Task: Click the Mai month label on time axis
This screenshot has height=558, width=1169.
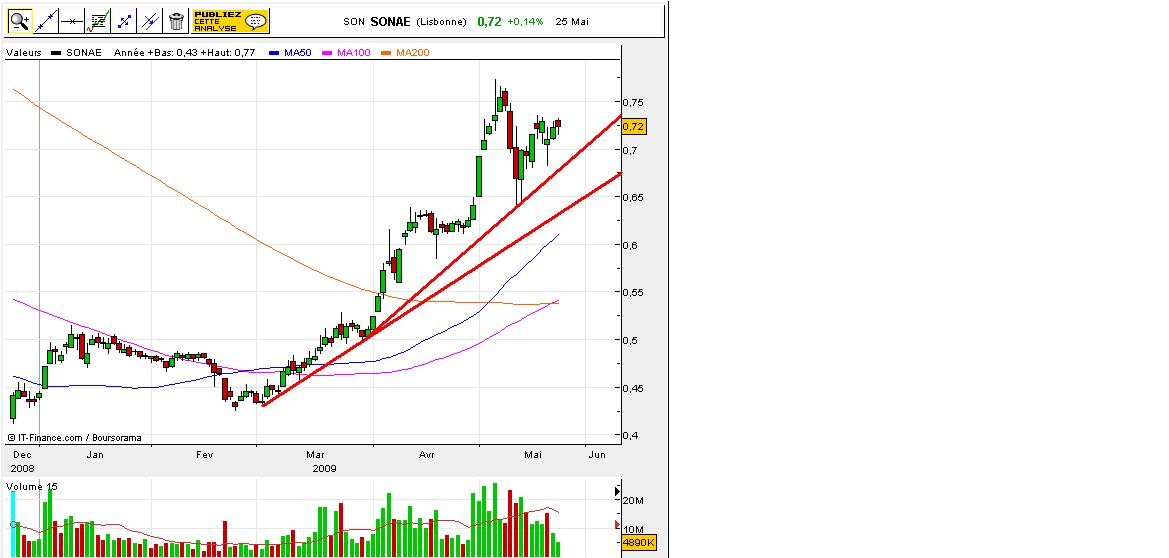Action: point(532,454)
